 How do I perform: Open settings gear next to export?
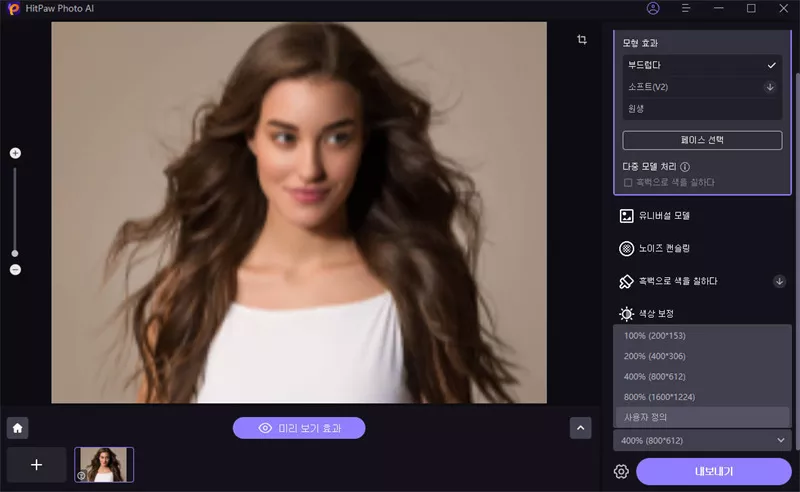pos(621,471)
